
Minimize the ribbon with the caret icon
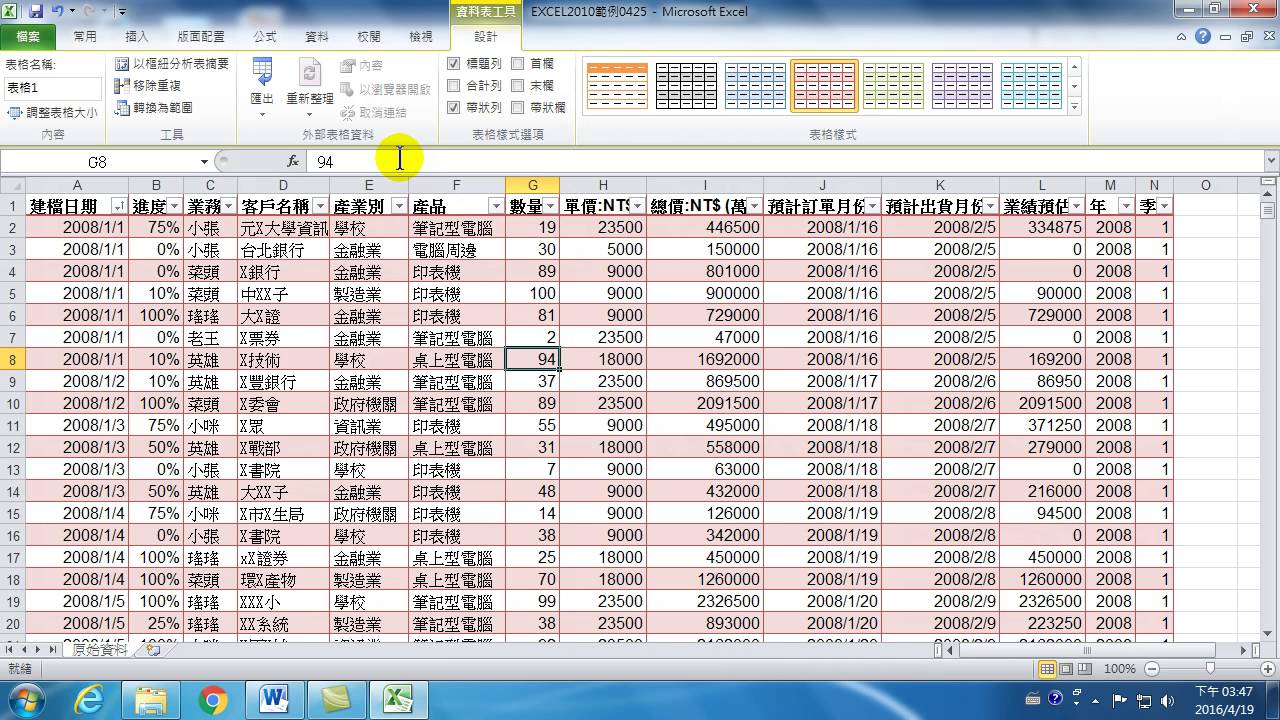tap(1182, 36)
